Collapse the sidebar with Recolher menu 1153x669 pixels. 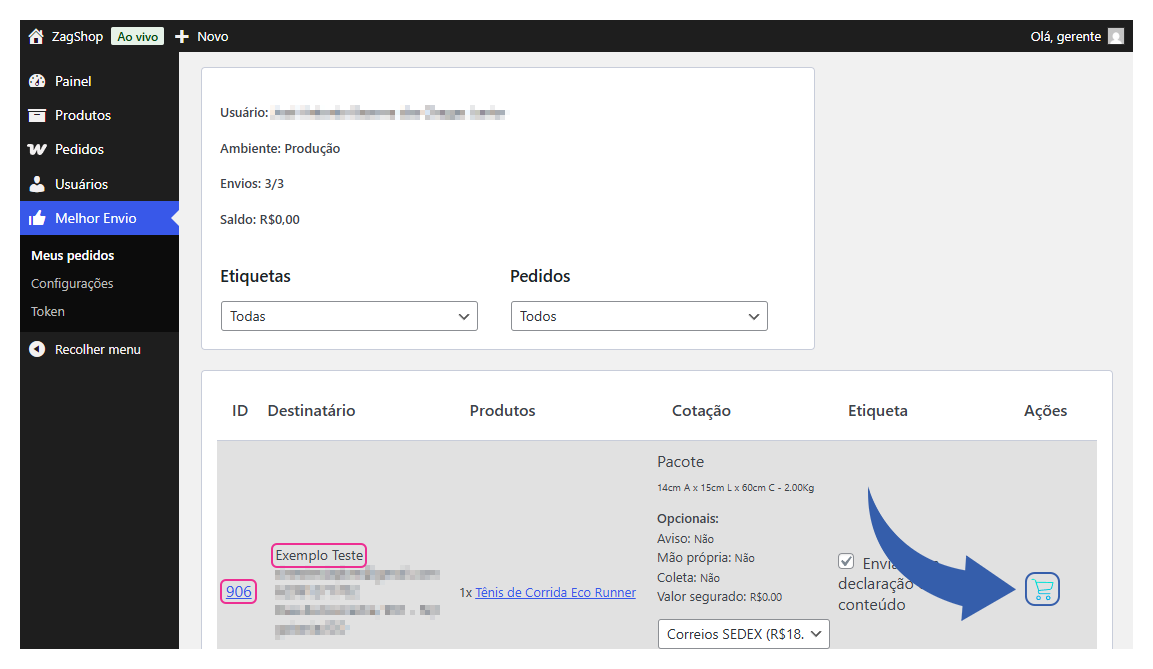pos(99,349)
